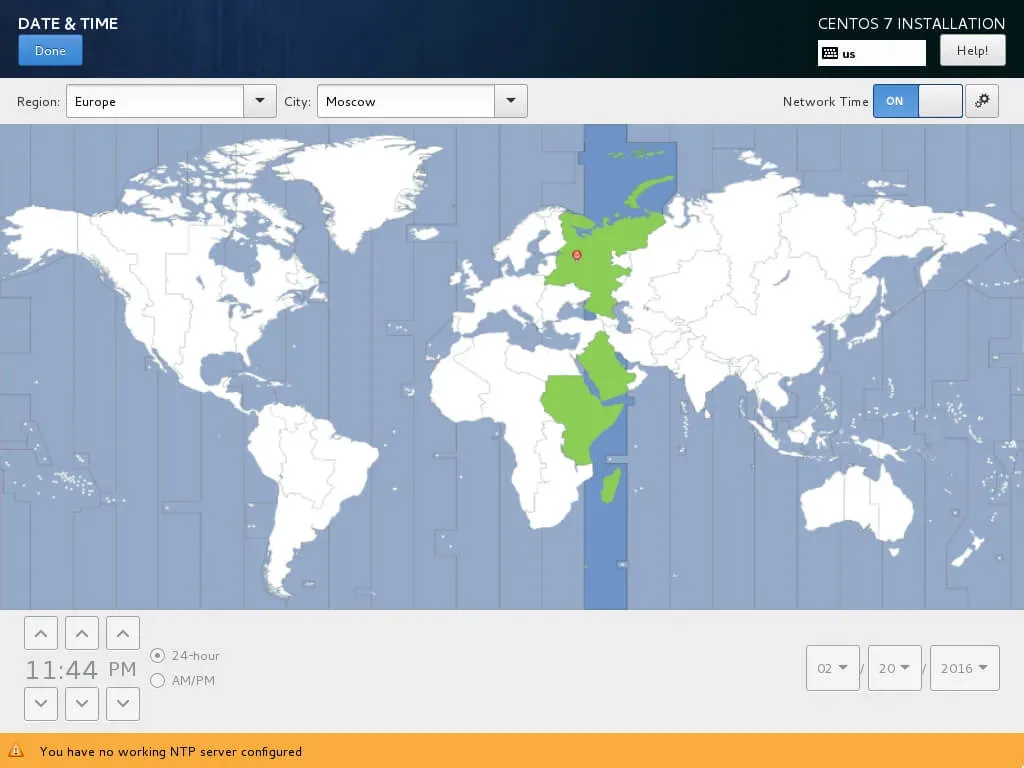Open NTP server settings gear icon
Image resolution: width=1024 pixels, height=768 pixels.
tap(982, 101)
